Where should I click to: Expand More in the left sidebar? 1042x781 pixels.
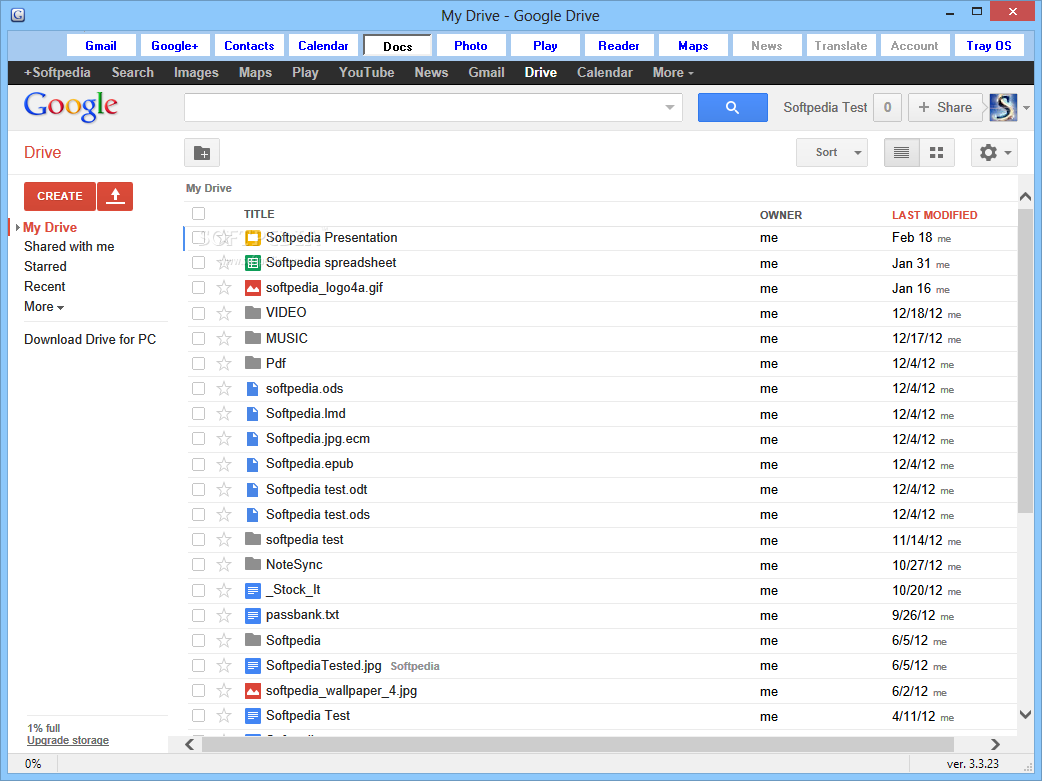(x=44, y=307)
